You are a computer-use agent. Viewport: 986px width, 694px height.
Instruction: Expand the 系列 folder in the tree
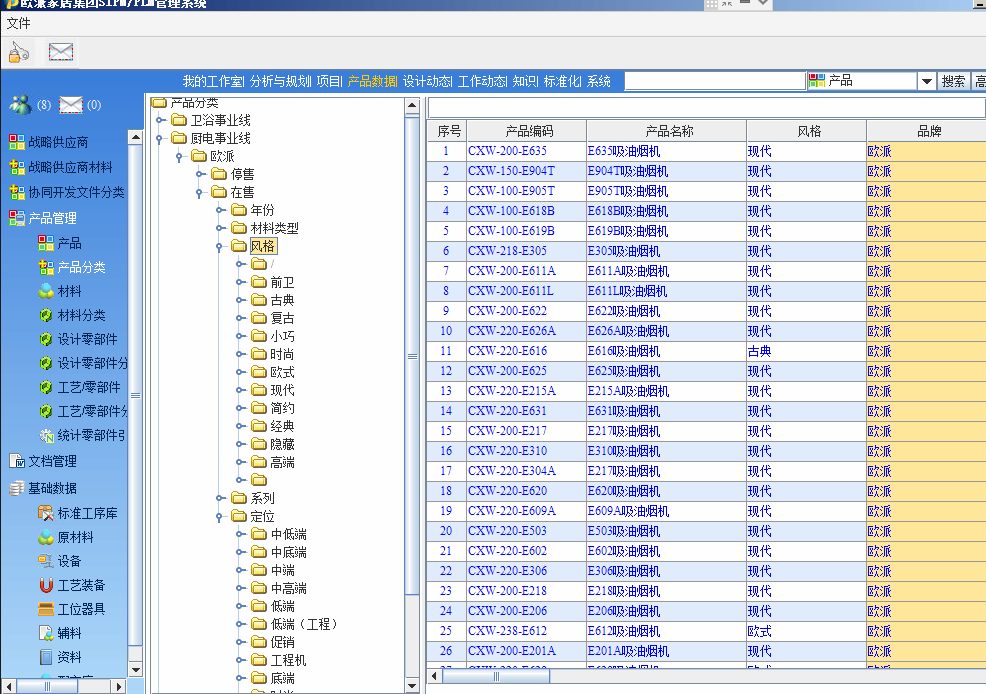220,498
